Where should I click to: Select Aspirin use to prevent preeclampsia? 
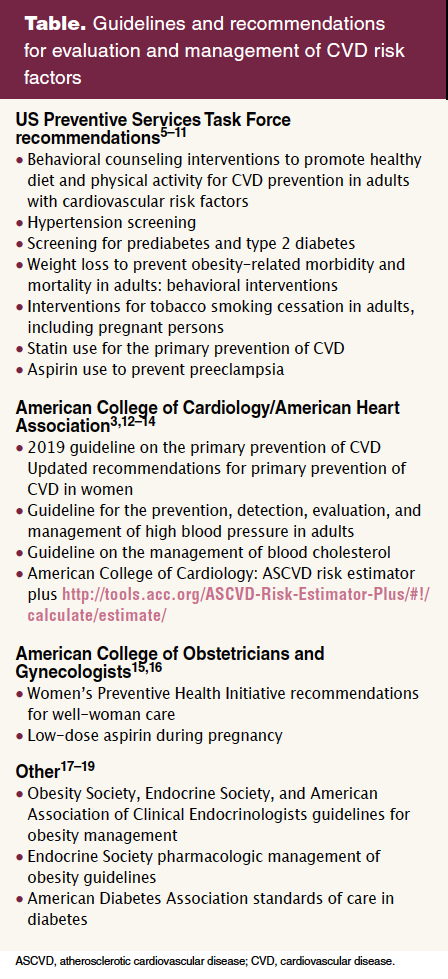155,369
